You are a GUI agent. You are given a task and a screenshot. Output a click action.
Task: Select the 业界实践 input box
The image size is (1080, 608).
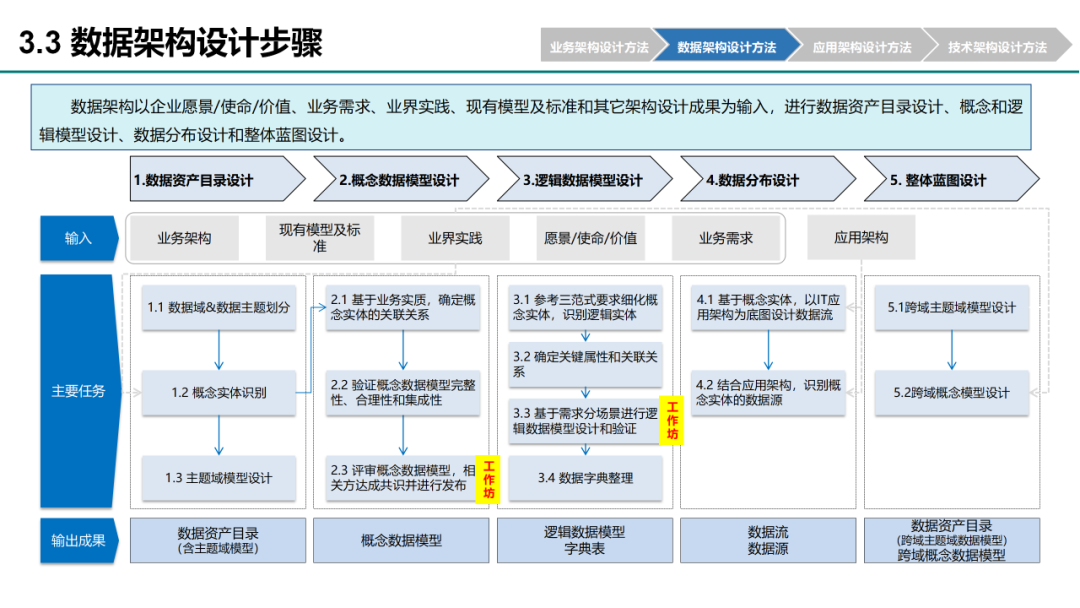point(455,238)
